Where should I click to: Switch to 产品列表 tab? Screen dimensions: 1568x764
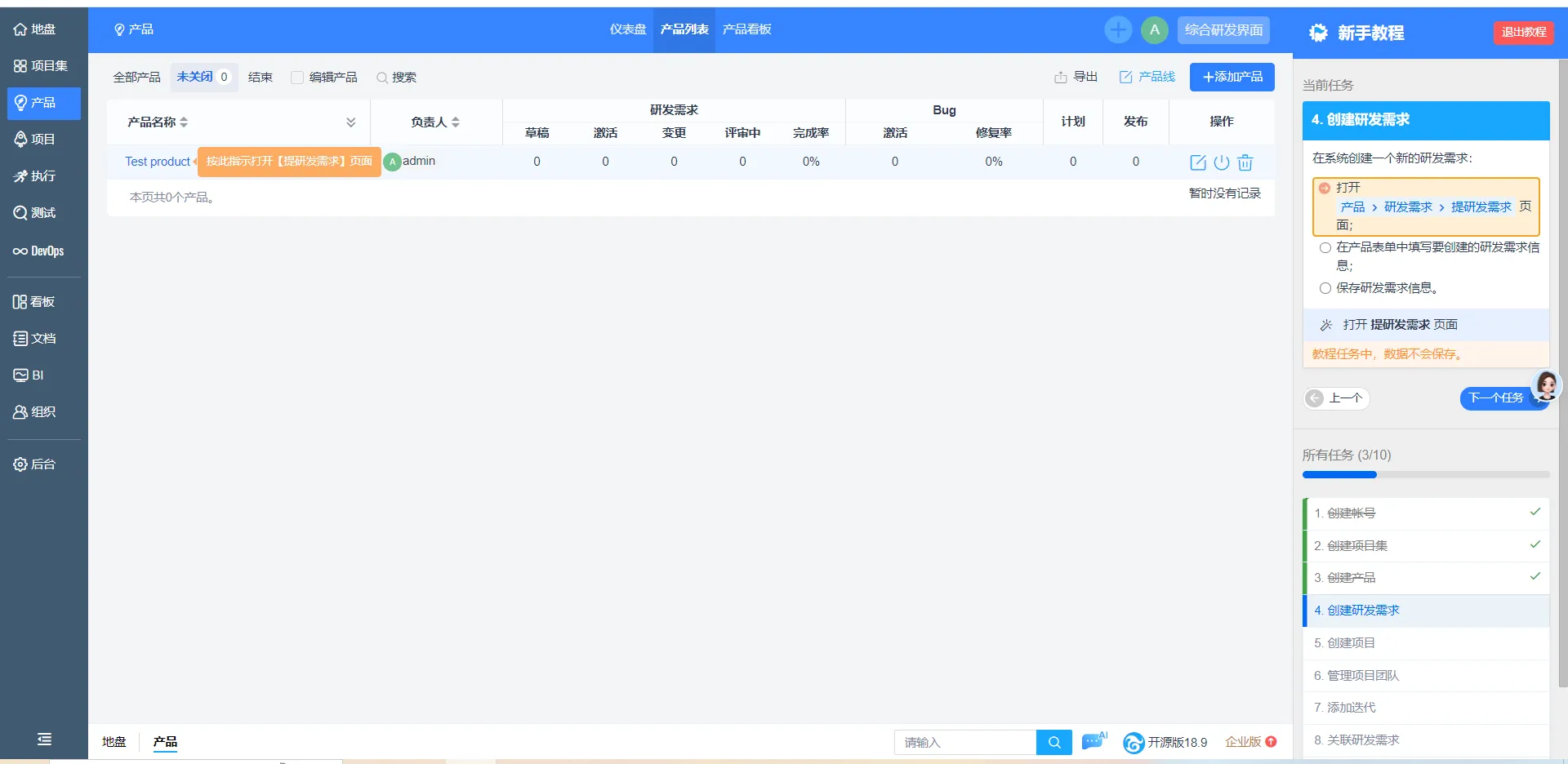click(x=684, y=30)
